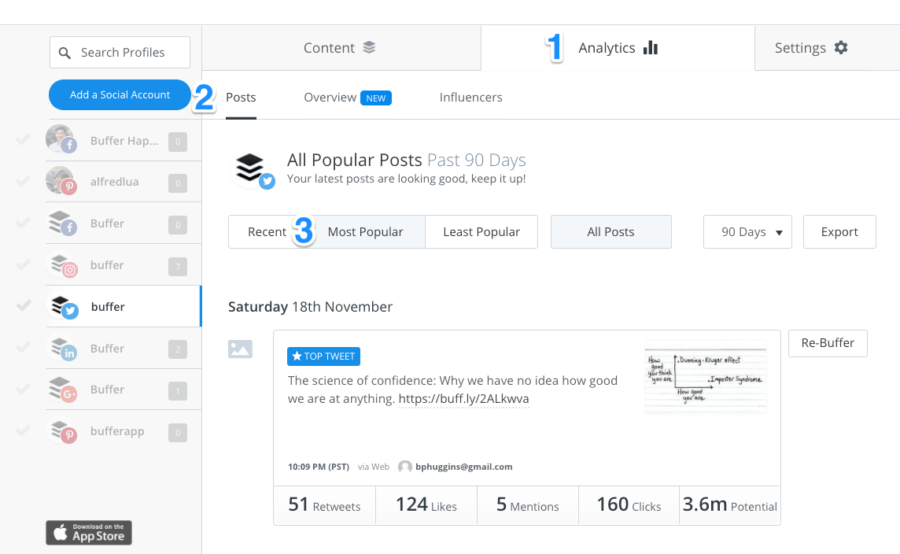Click the queue count badge for Buffer LinkedIn
900x554 pixels.
click(178, 349)
